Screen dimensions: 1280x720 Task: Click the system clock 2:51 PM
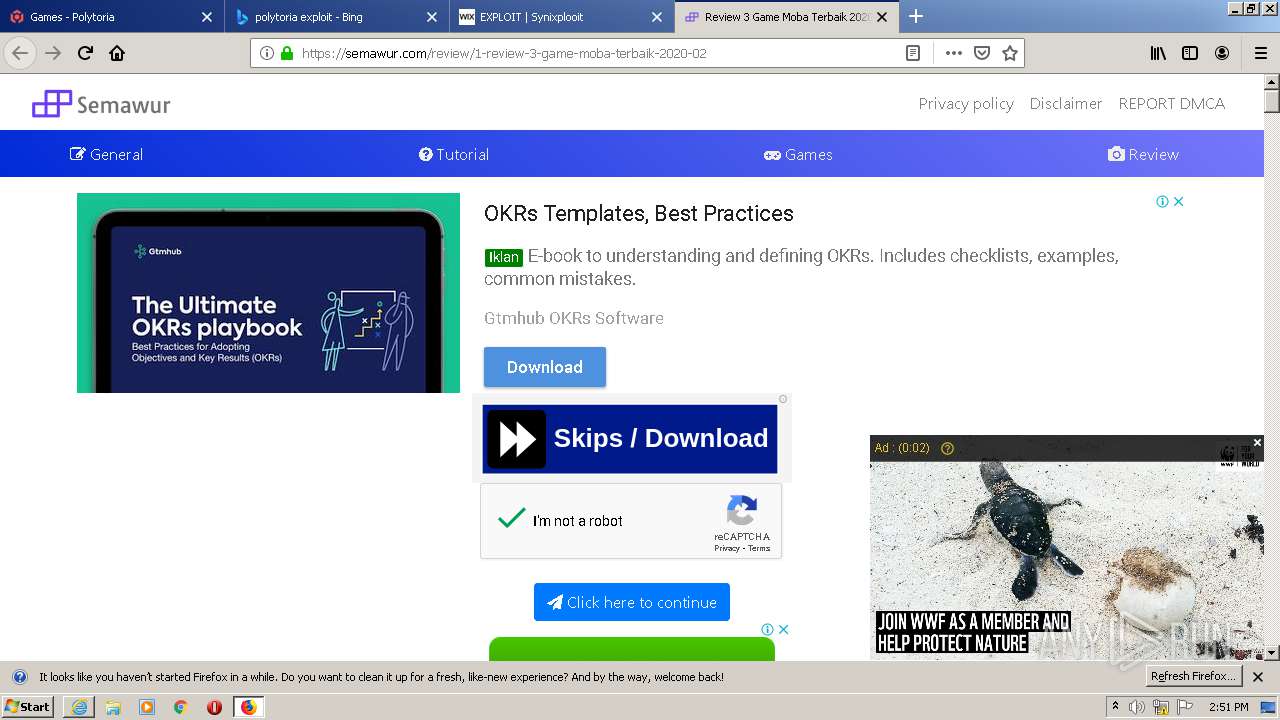1228,707
